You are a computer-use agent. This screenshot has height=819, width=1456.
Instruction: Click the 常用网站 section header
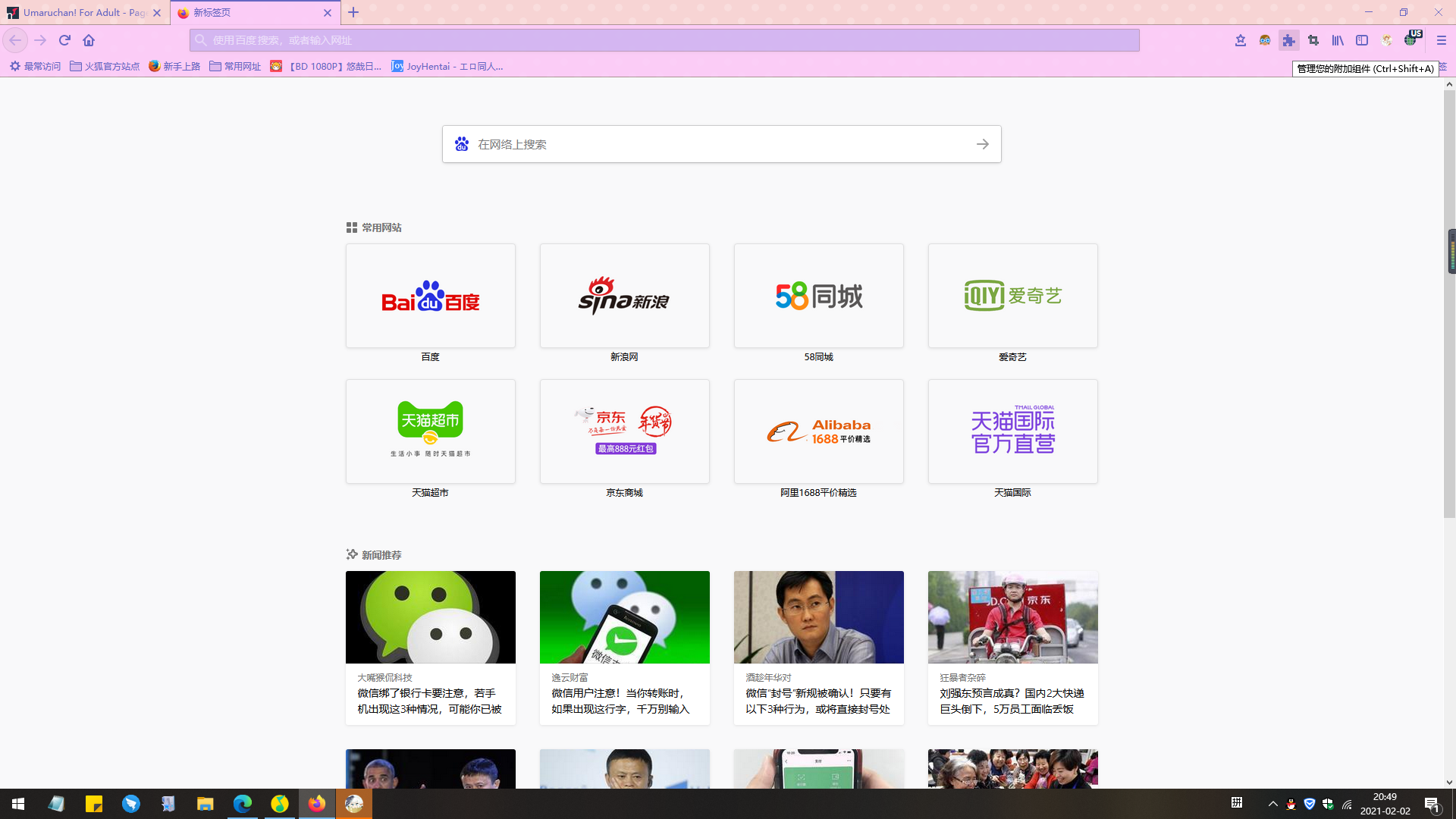point(374,227)
